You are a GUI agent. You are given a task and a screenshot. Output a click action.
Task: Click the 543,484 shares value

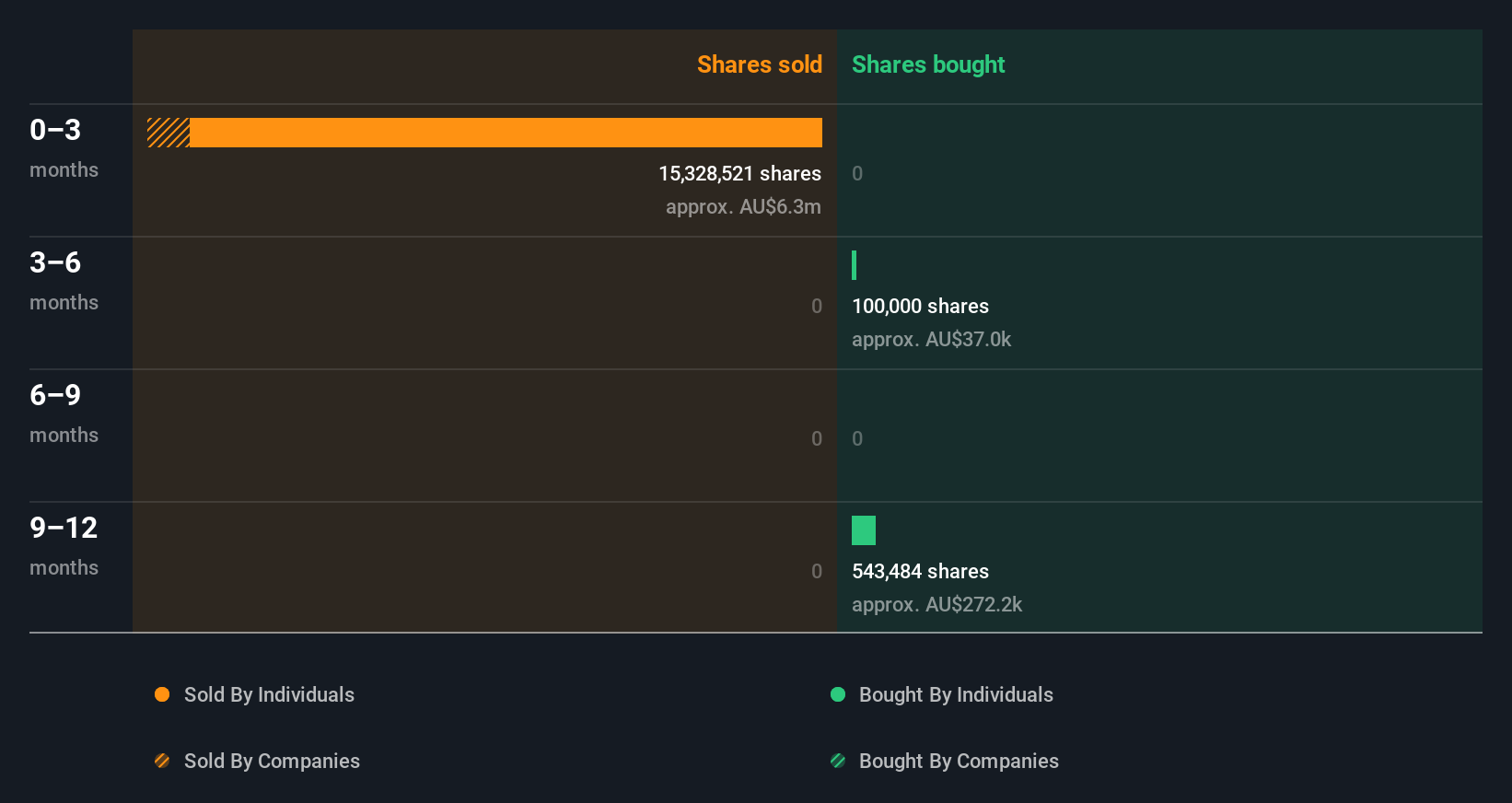(920, 572)
